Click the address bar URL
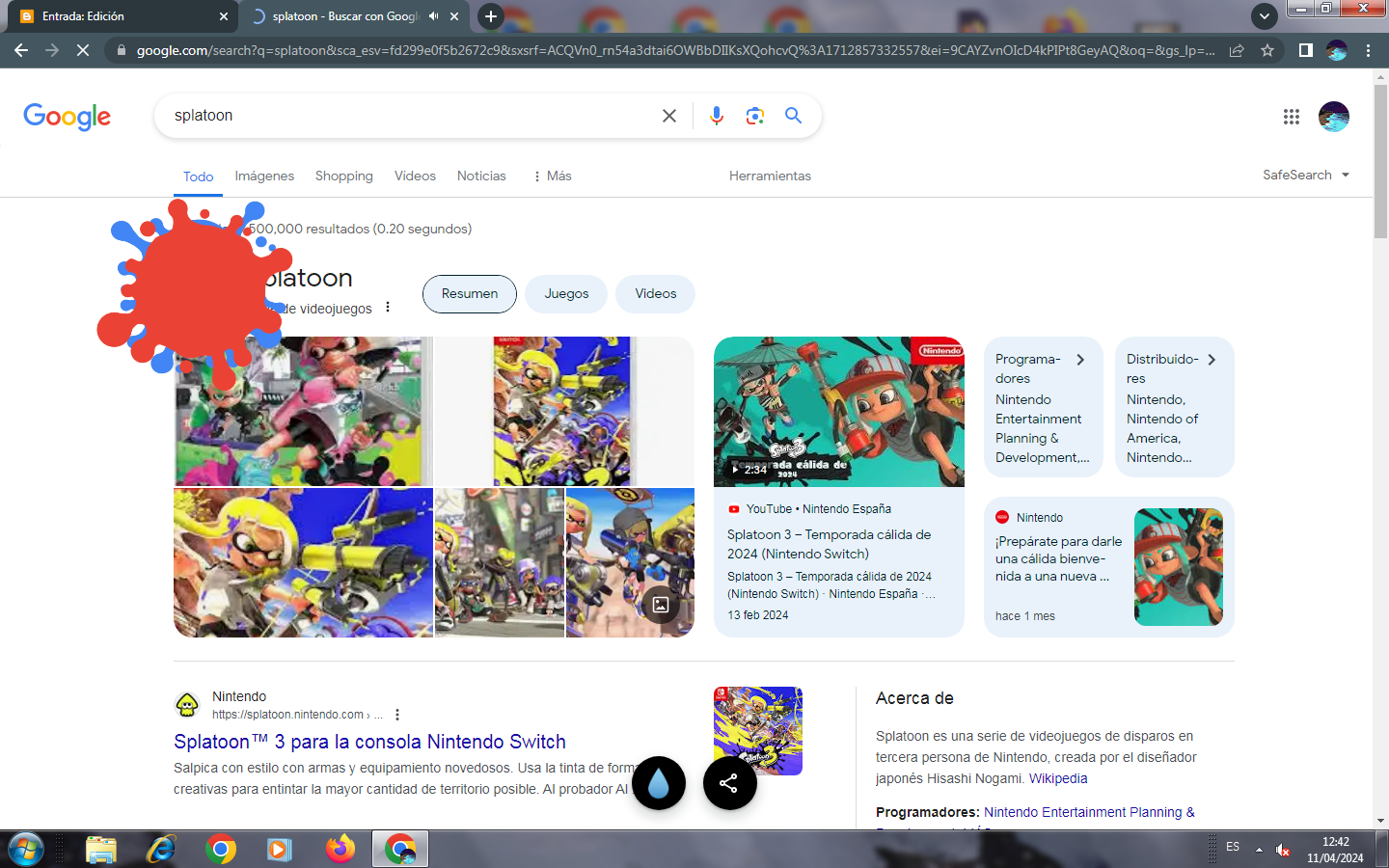The width and height of the screenshot is (1389, 868). [675, 50]
